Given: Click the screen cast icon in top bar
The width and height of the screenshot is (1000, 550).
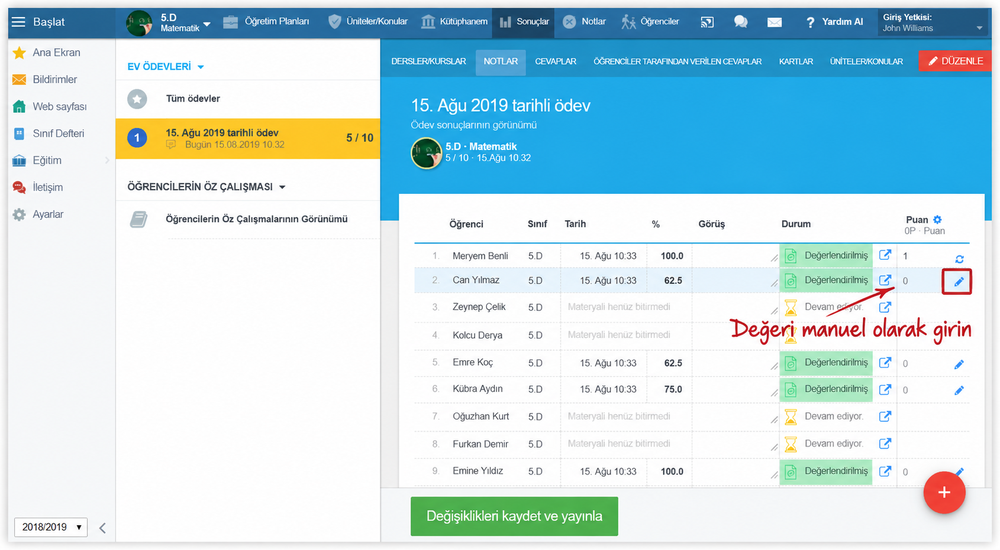Looking at the screenshot, I should 707,22.
